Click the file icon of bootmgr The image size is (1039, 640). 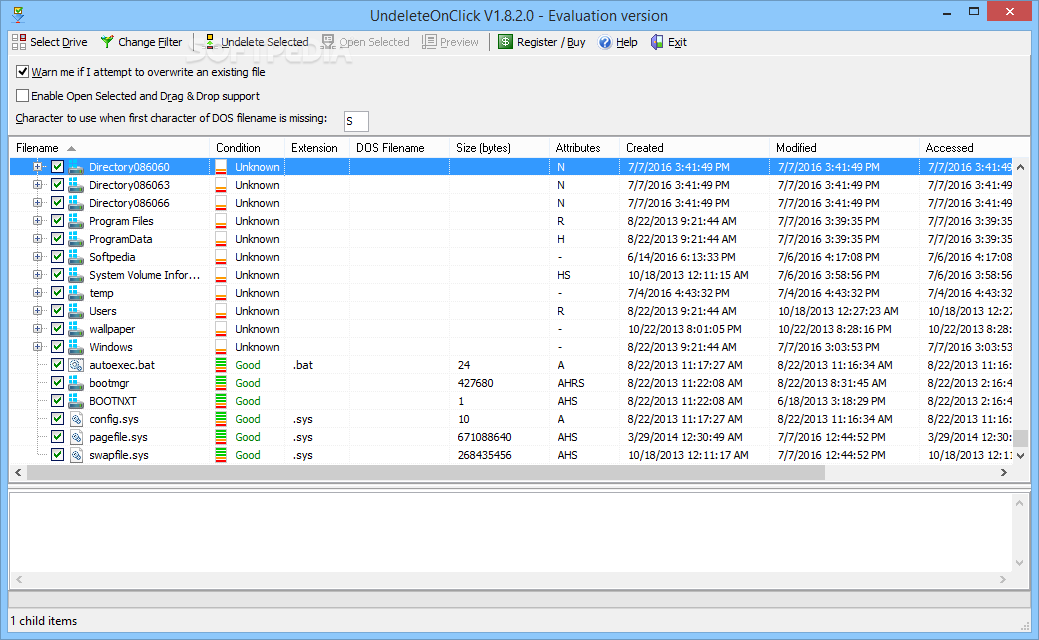pos(76,383)
